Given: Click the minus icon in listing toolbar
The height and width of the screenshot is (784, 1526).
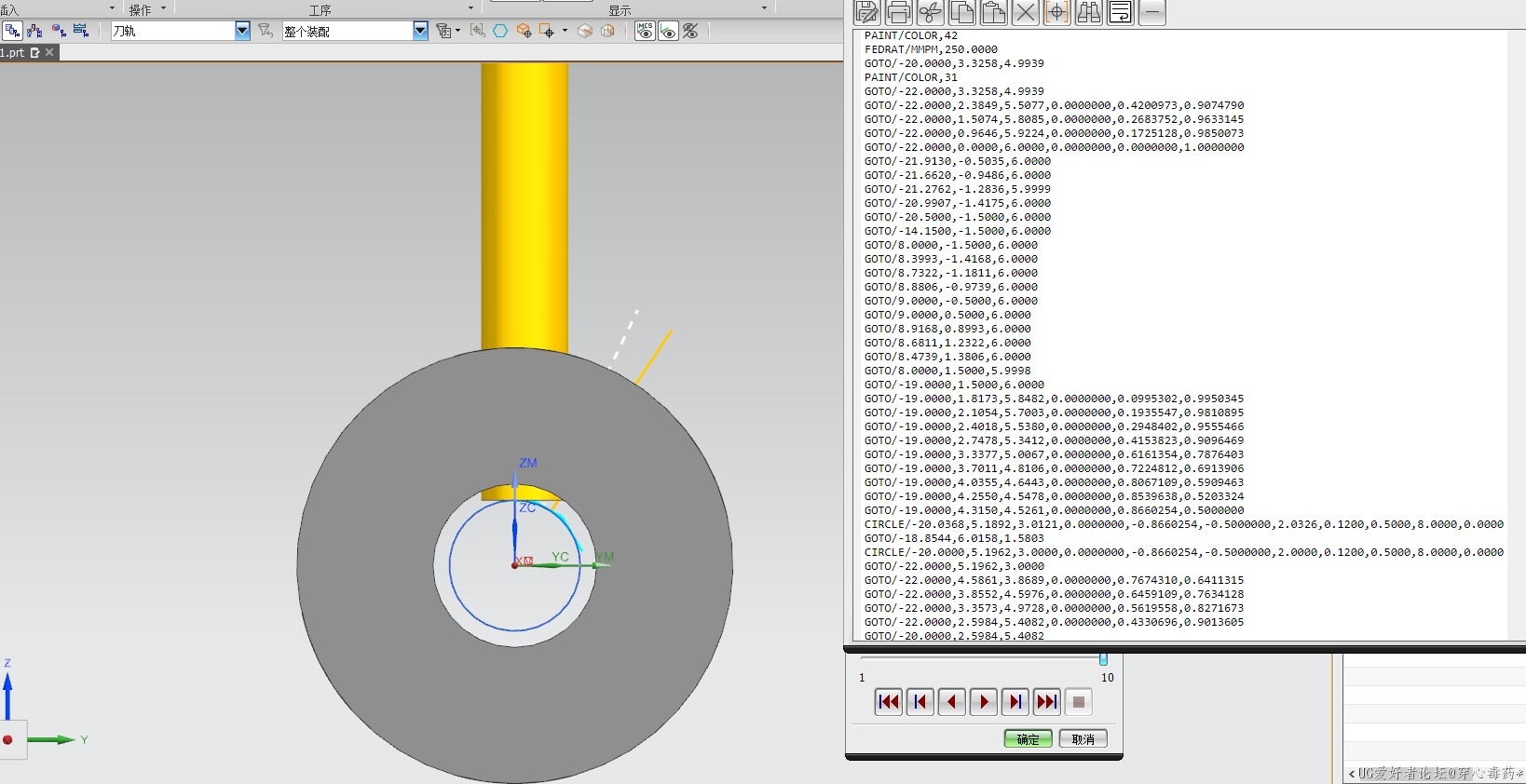Looking at the screenshot, I should click(x=1152, y=13).
